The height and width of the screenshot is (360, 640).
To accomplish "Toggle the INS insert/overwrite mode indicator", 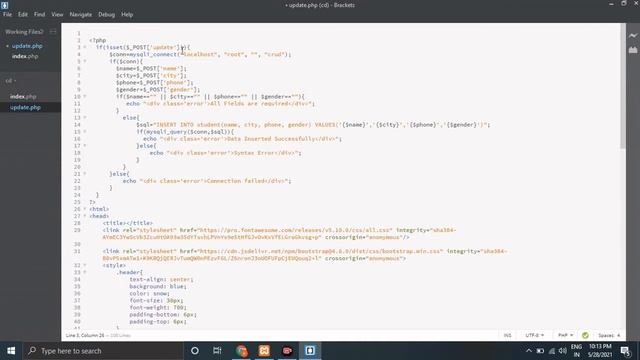I will pos(507,335).
